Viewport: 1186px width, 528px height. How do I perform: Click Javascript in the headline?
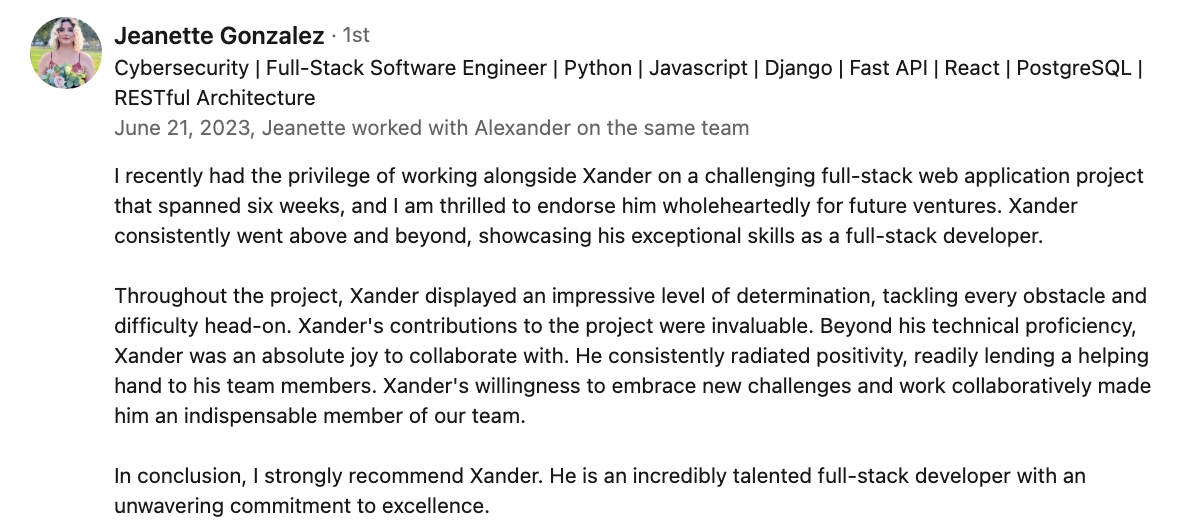point(698,68)
